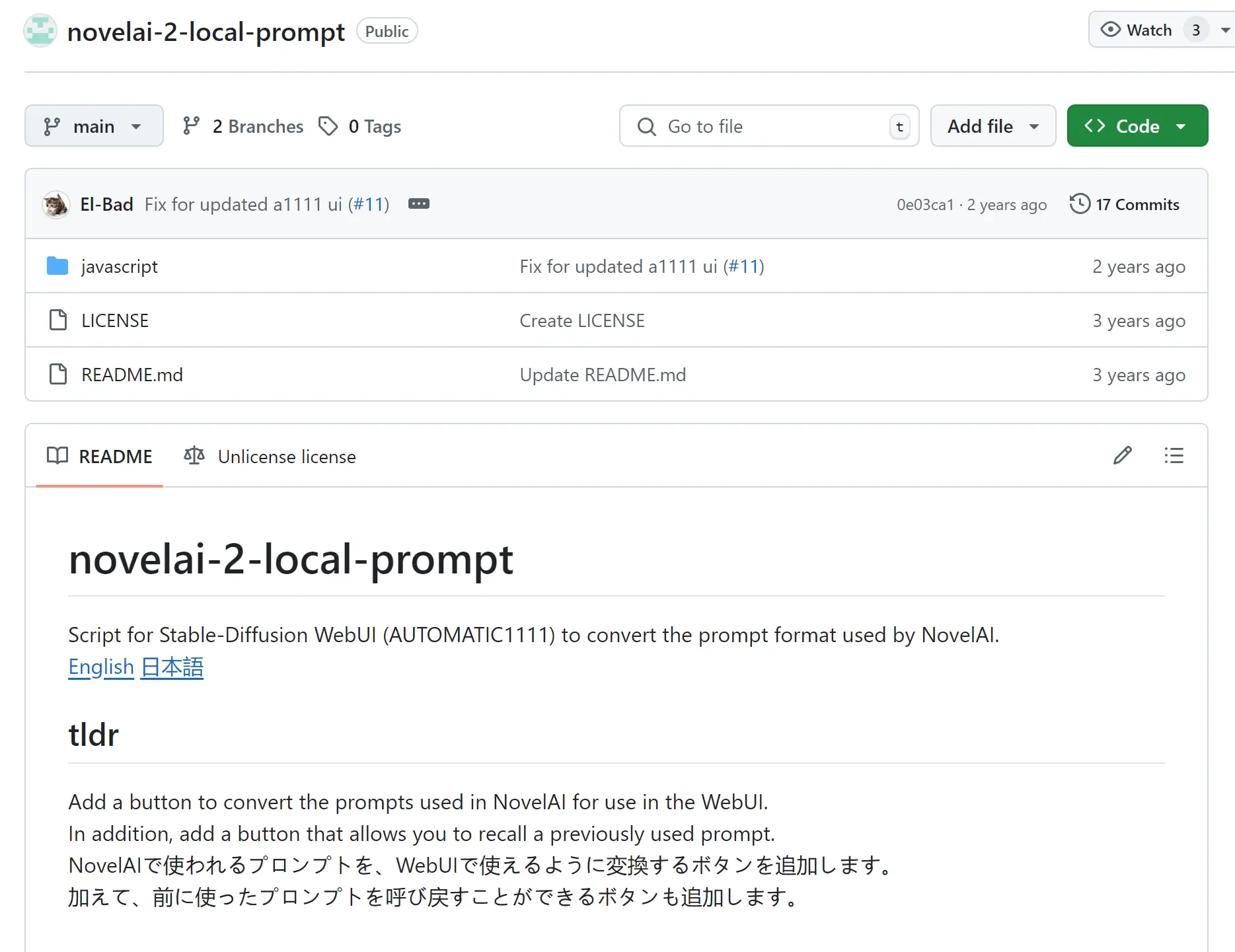Expand commit message details ellipsis button
Viewport: 1235px width, 952px height.
(x=419, y=204)
